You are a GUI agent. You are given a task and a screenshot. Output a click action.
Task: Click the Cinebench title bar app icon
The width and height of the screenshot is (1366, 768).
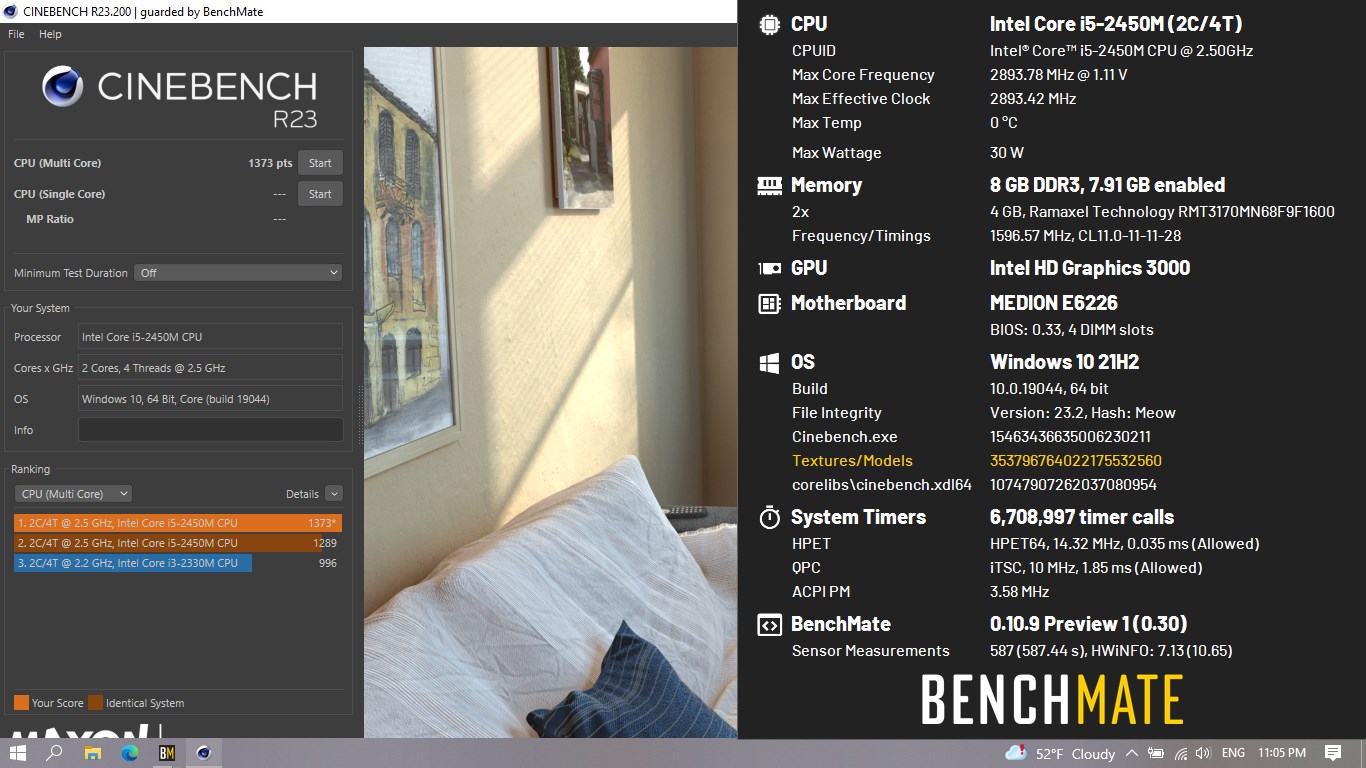11,11
